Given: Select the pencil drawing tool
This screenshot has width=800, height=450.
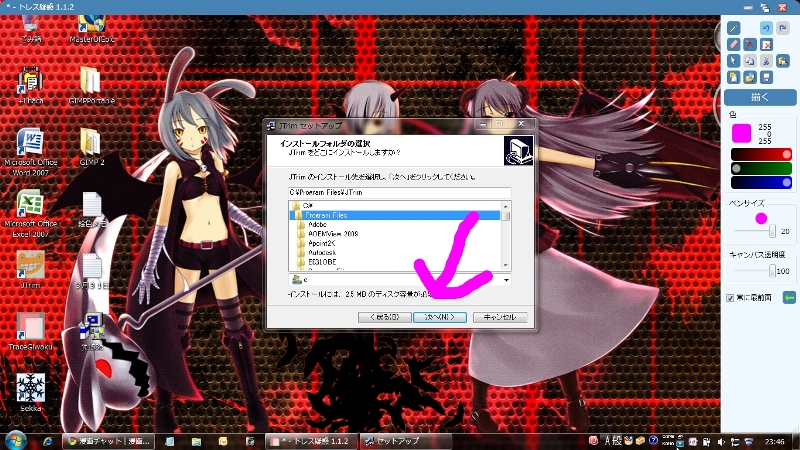Looking at the screenshot, I should point(733,28).
